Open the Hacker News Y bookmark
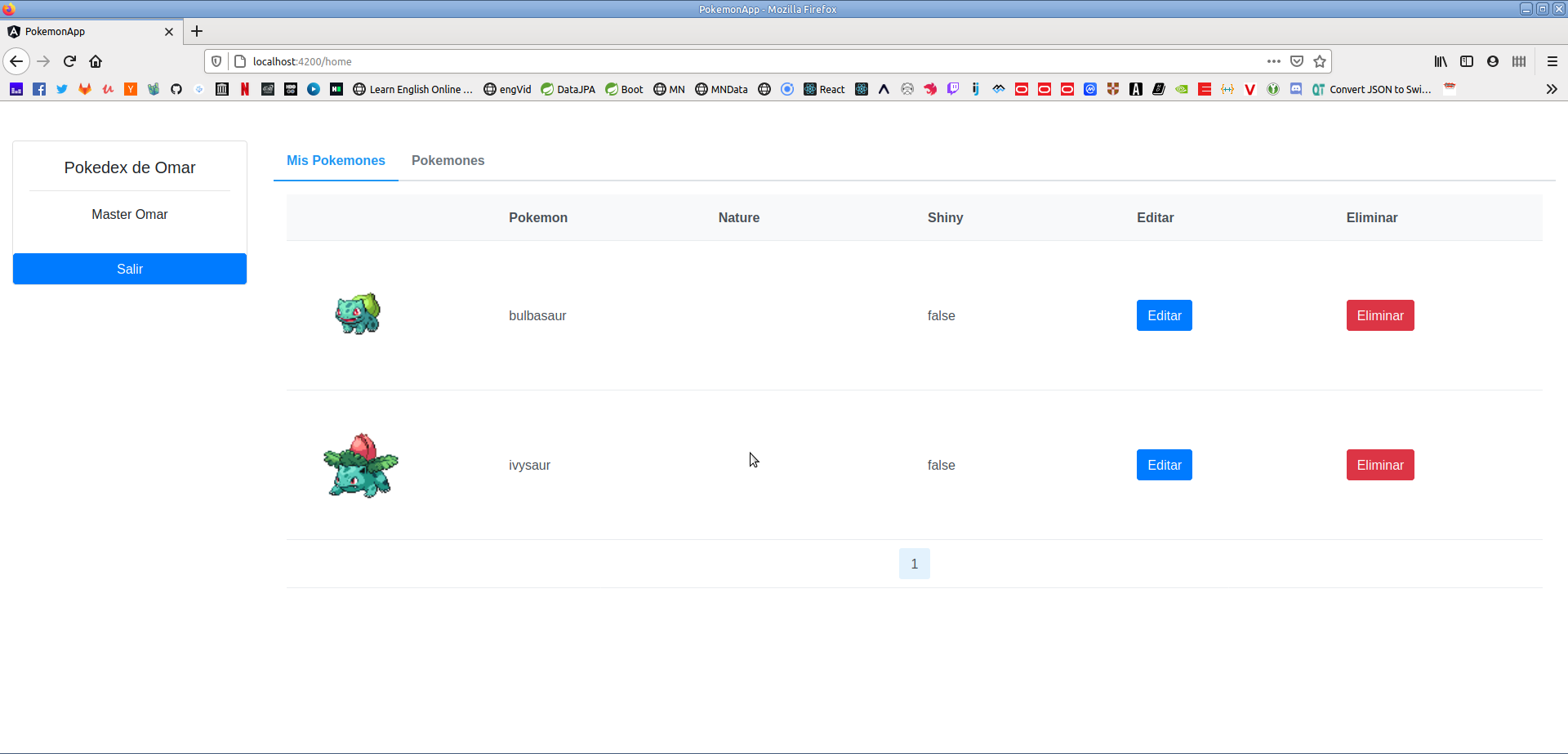 [x=131, y=89]
